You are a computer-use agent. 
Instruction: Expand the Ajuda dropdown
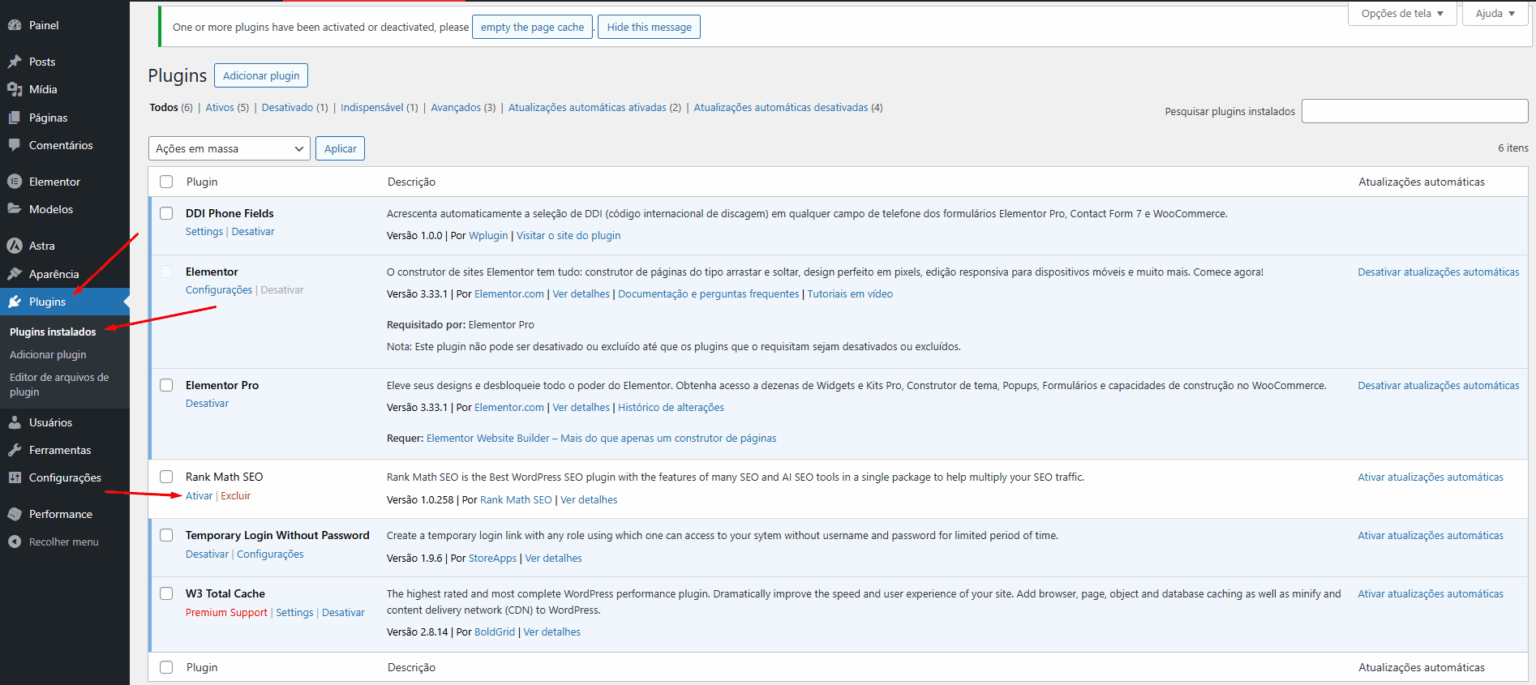click(1494, 12)
